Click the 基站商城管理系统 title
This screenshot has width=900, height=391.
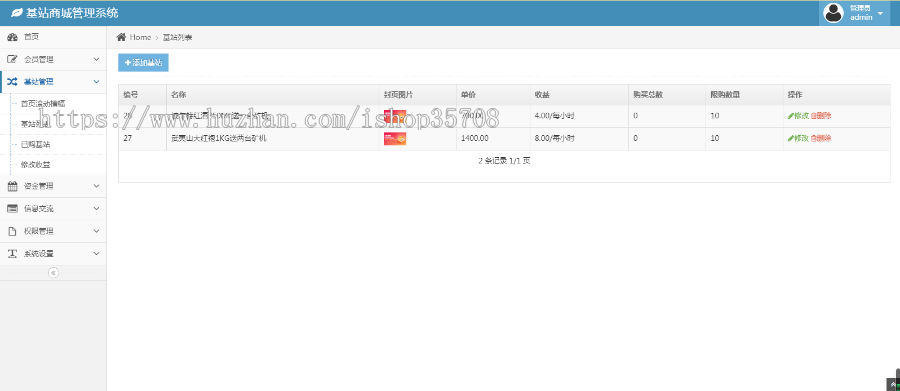click(x=72, y=13)
